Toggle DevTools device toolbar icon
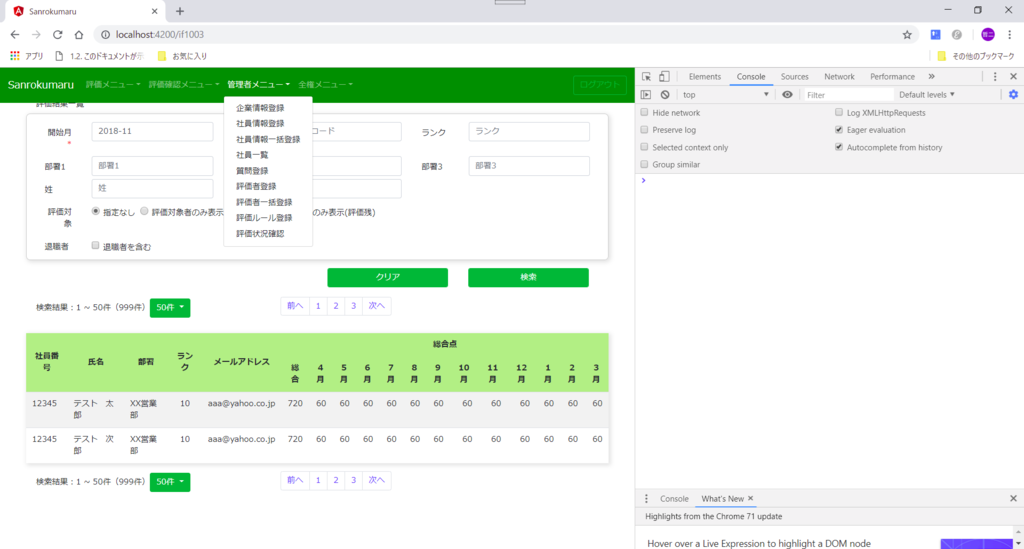1024x549 pixels. click(664, 76)
